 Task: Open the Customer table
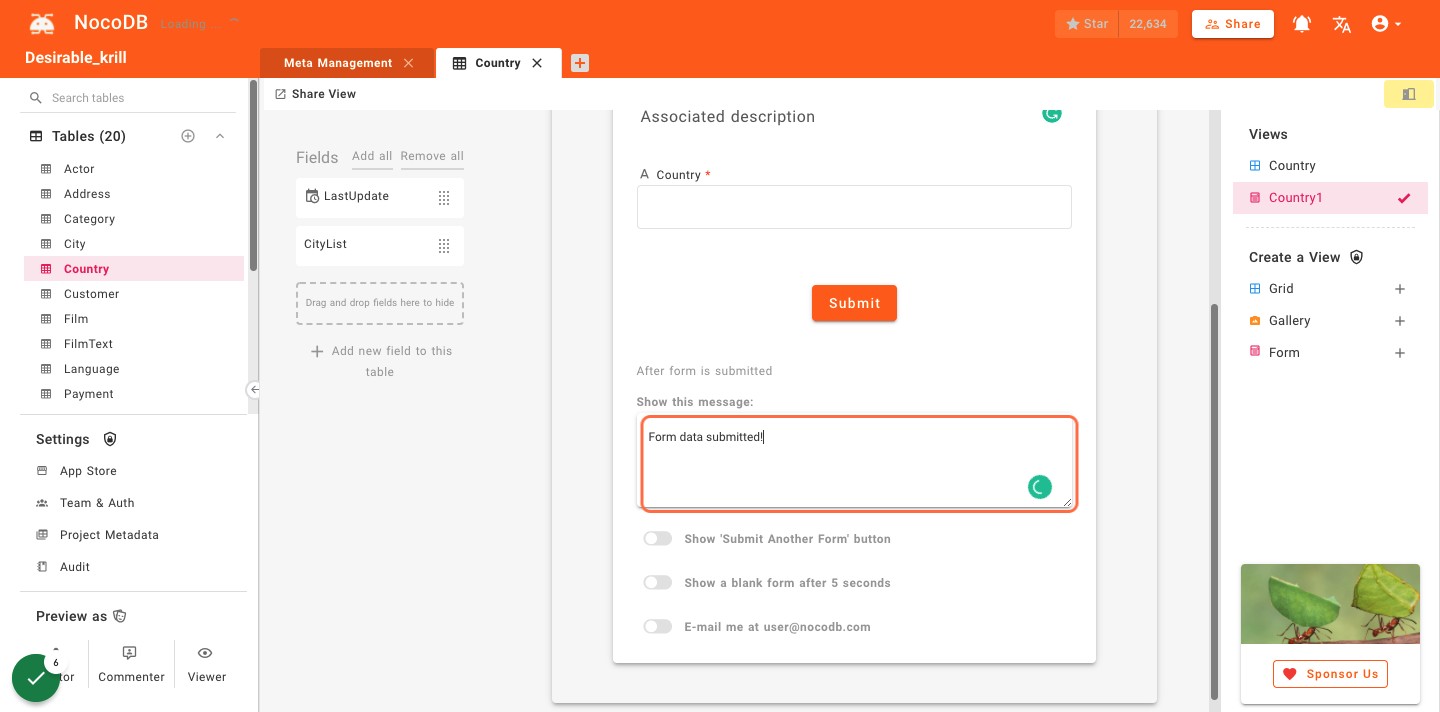(134, 294)
